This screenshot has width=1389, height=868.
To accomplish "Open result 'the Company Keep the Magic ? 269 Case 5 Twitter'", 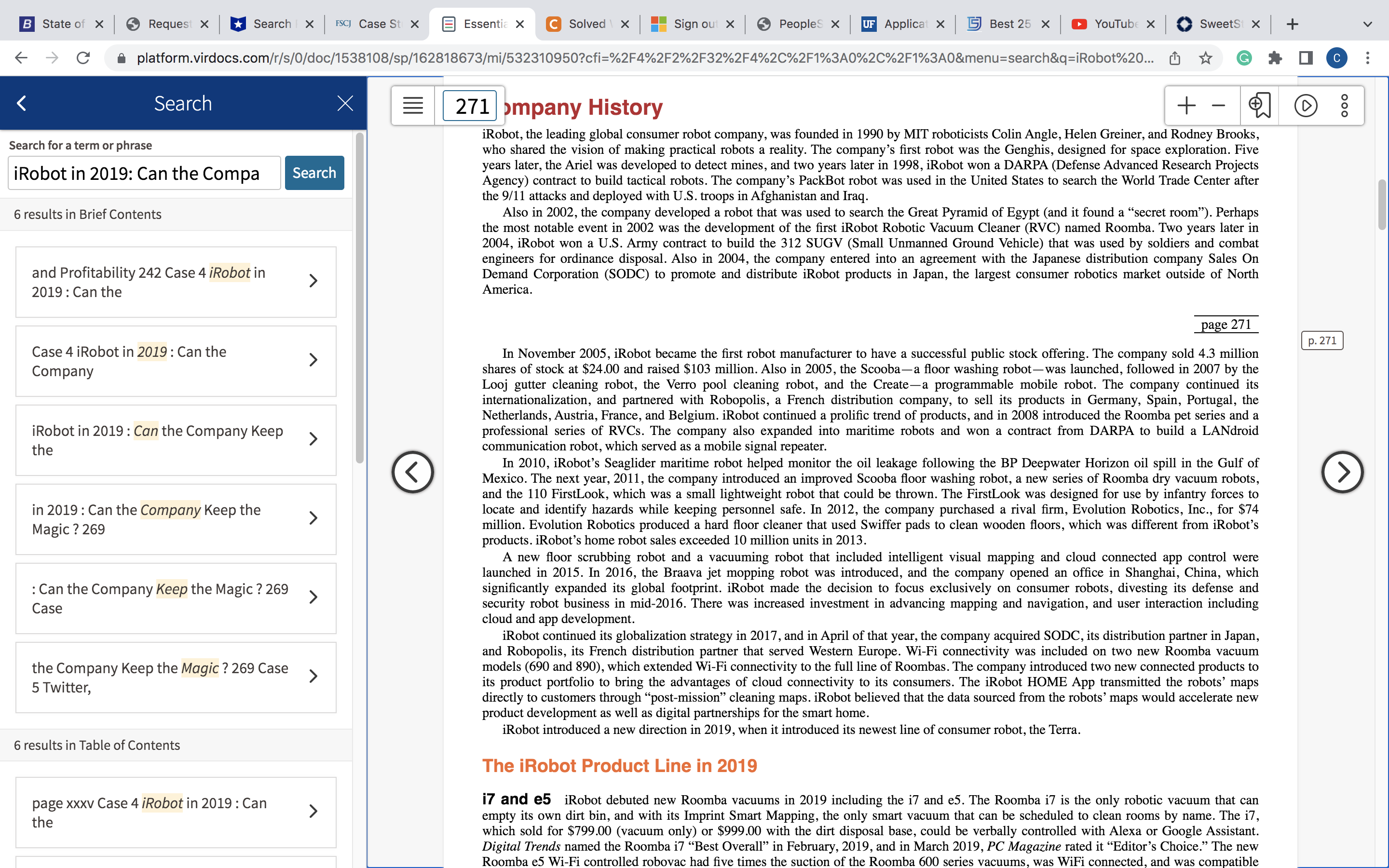I will point(176,678).
